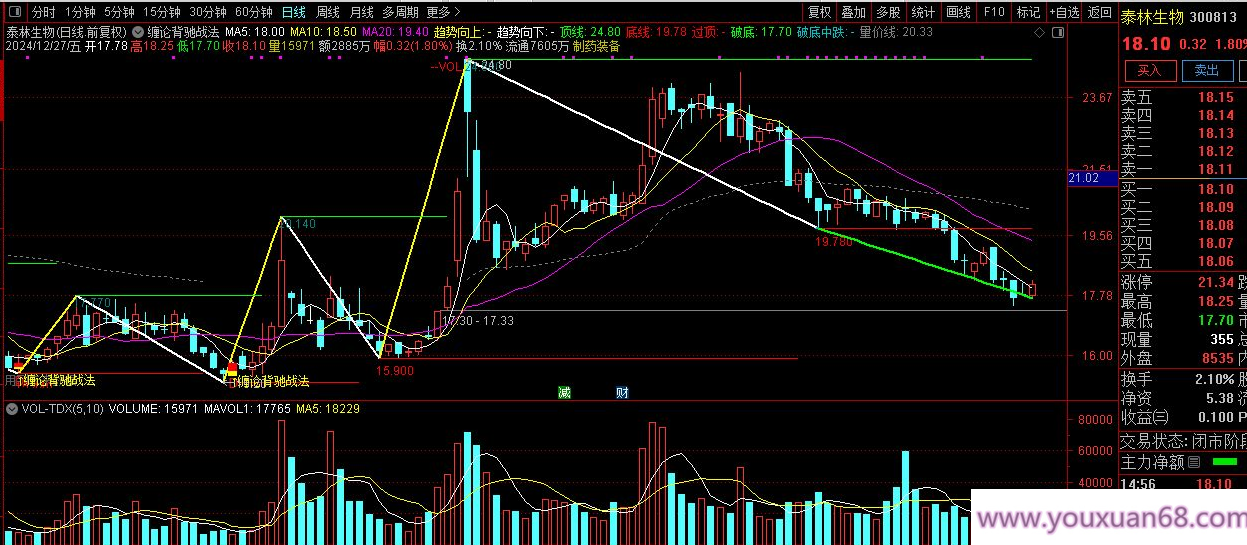This screenshot has height=545, width=1247.
Task: Toggle 复权 price adjustment
Action: [819, 13]
